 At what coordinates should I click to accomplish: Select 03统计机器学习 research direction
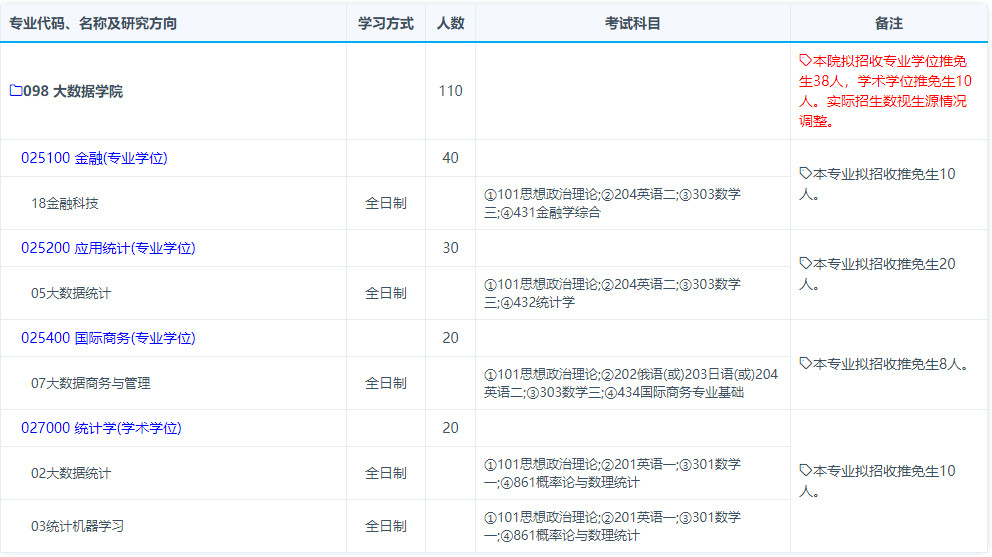coord(77,526)
